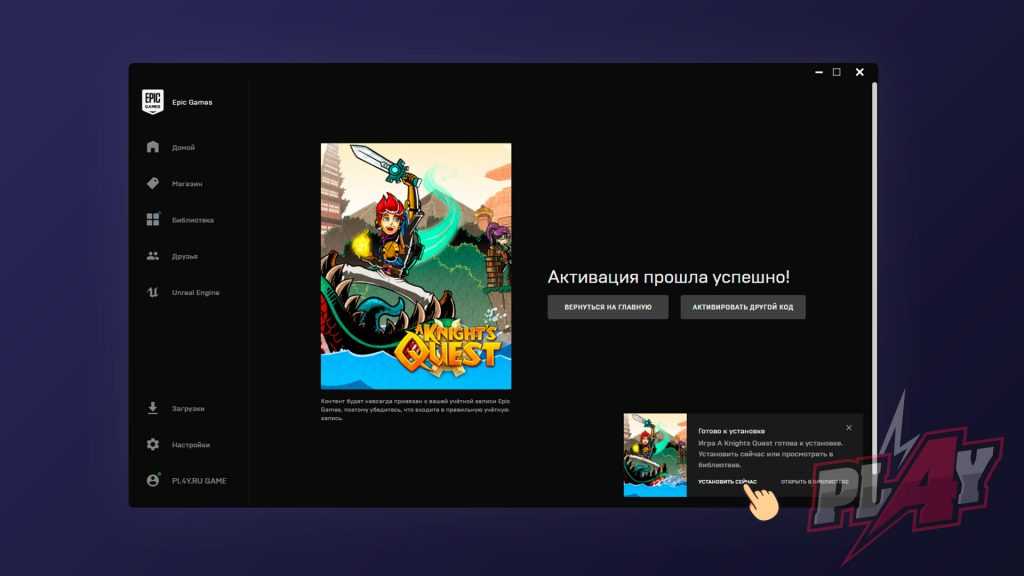Viewport: 1024px width, 576px height.
Task: Select the Unreal Engine icon in the sidebar
Action: click(x=153, y=292)
